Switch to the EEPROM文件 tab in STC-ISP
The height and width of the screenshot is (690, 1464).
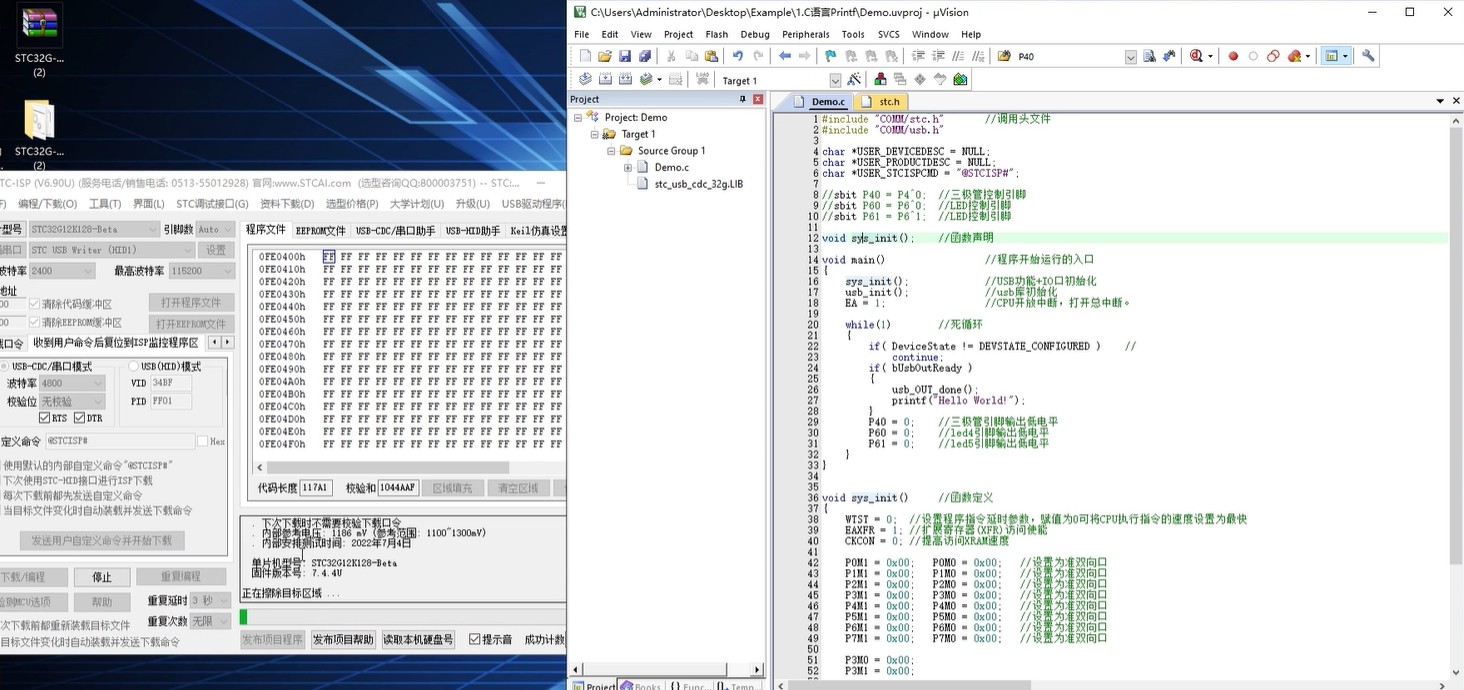321,230
